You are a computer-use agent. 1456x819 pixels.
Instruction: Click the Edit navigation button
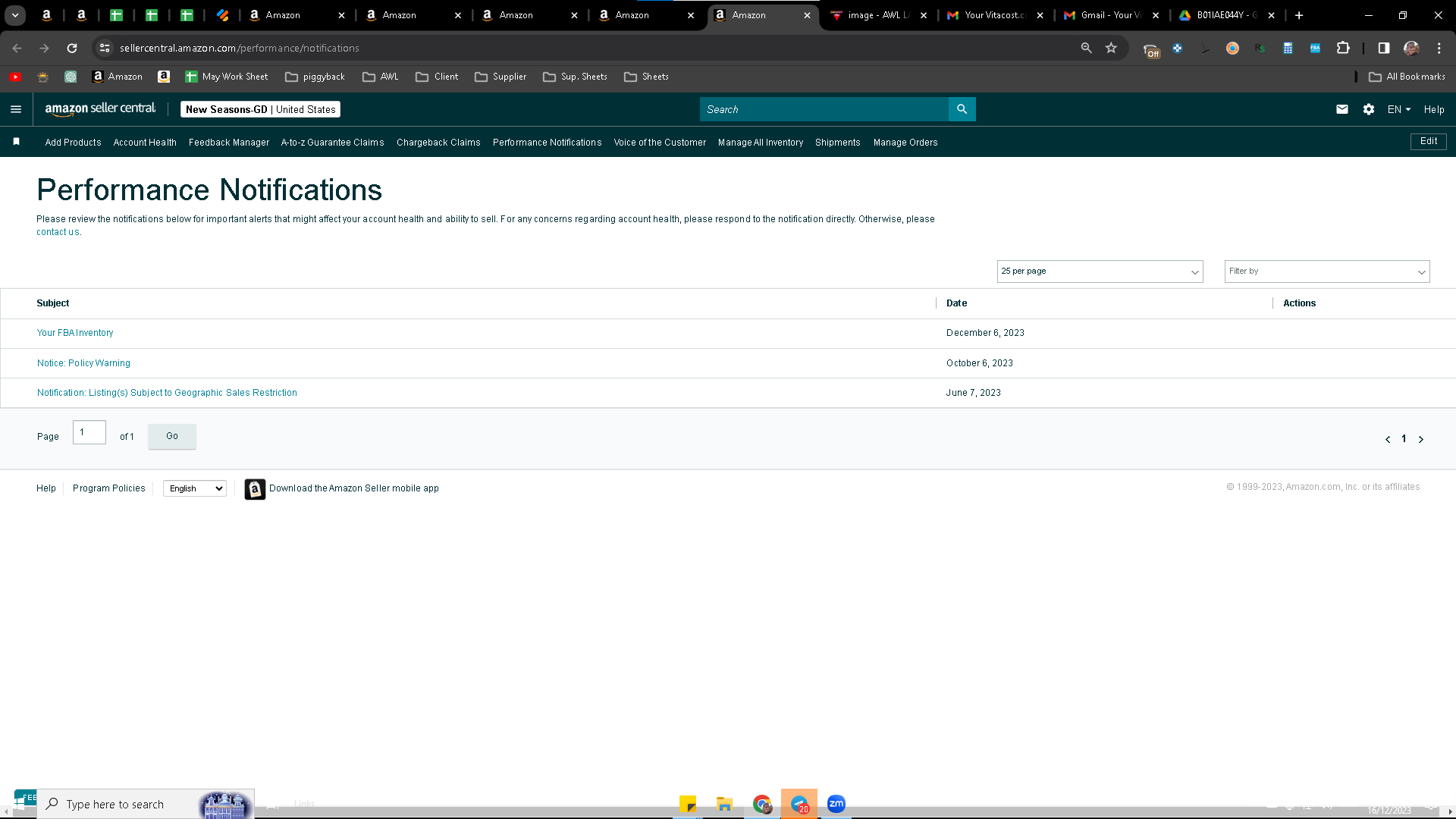pos(1429,142)
